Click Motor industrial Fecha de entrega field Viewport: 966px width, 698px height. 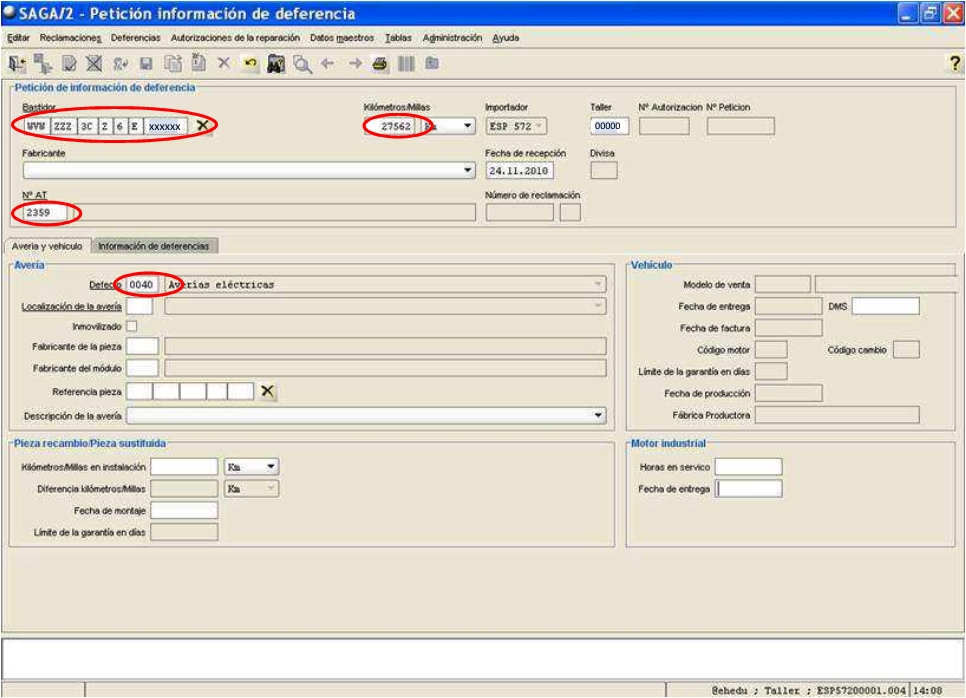point(749,488)
